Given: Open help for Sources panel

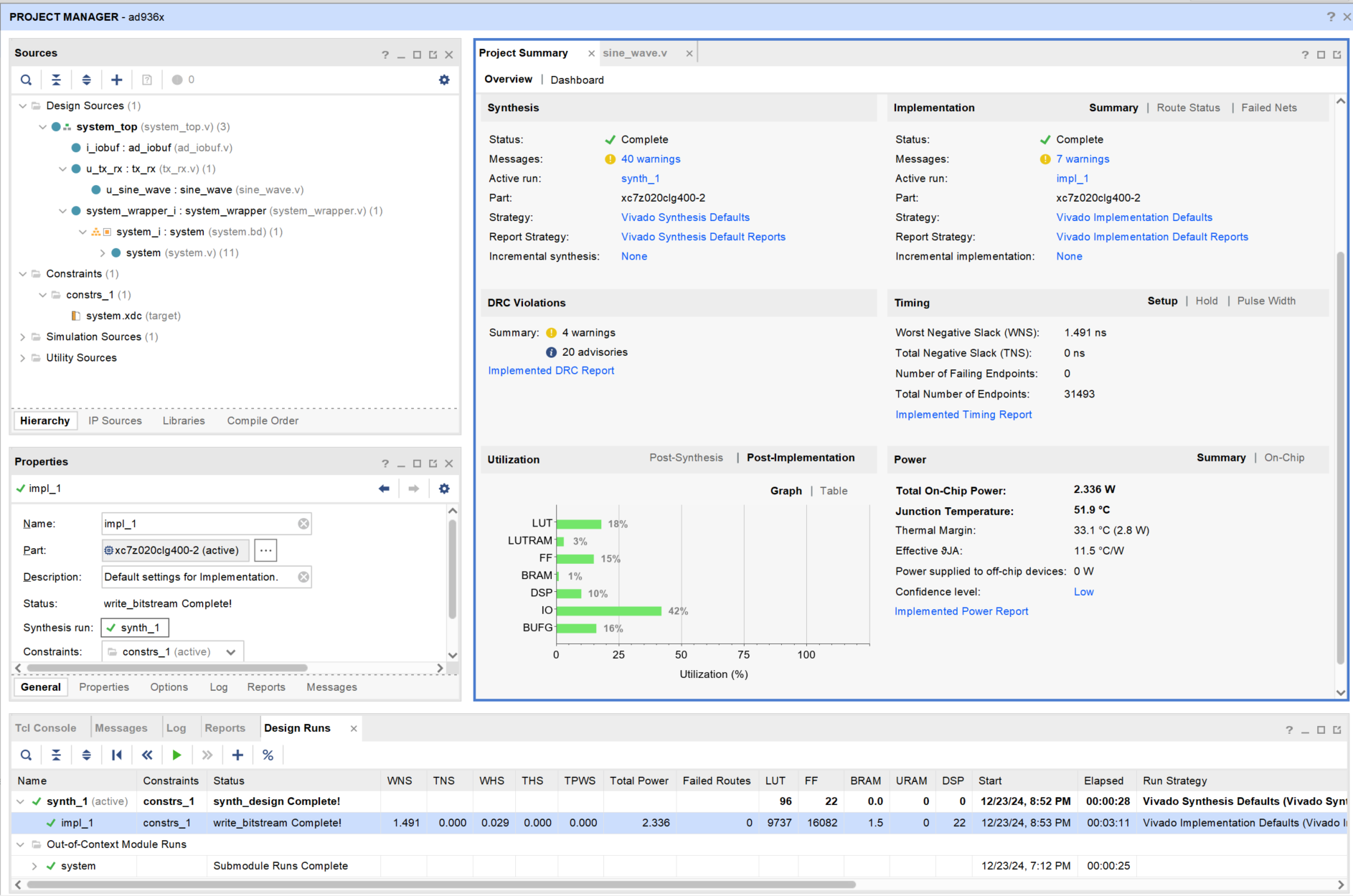Looking at the screenshot, I should (385, 55).
